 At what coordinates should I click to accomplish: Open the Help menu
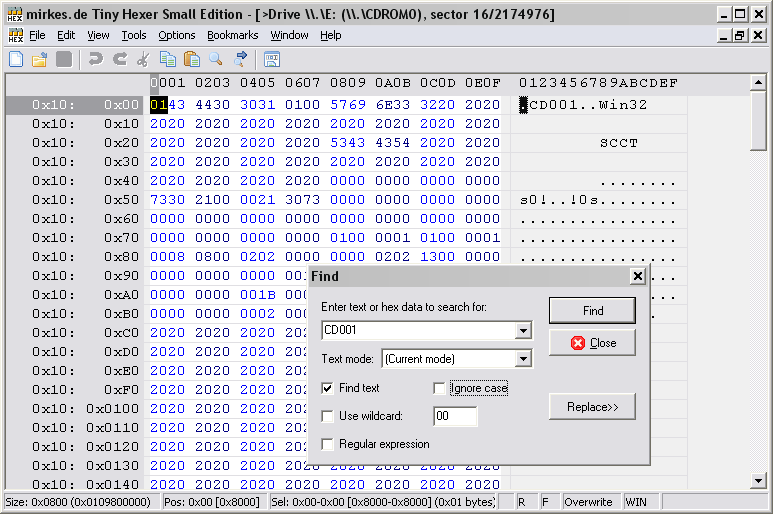click(331, 35)
